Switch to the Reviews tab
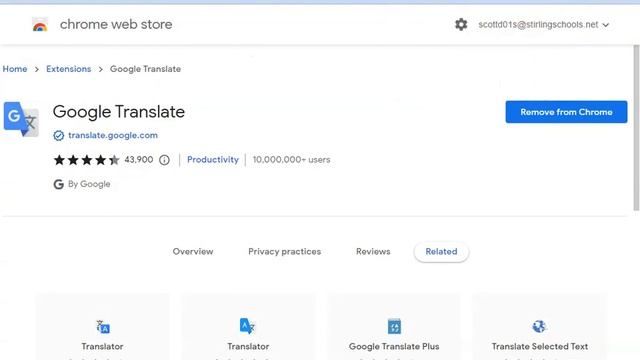The image size is (640, 360). (x=373, y=251)
